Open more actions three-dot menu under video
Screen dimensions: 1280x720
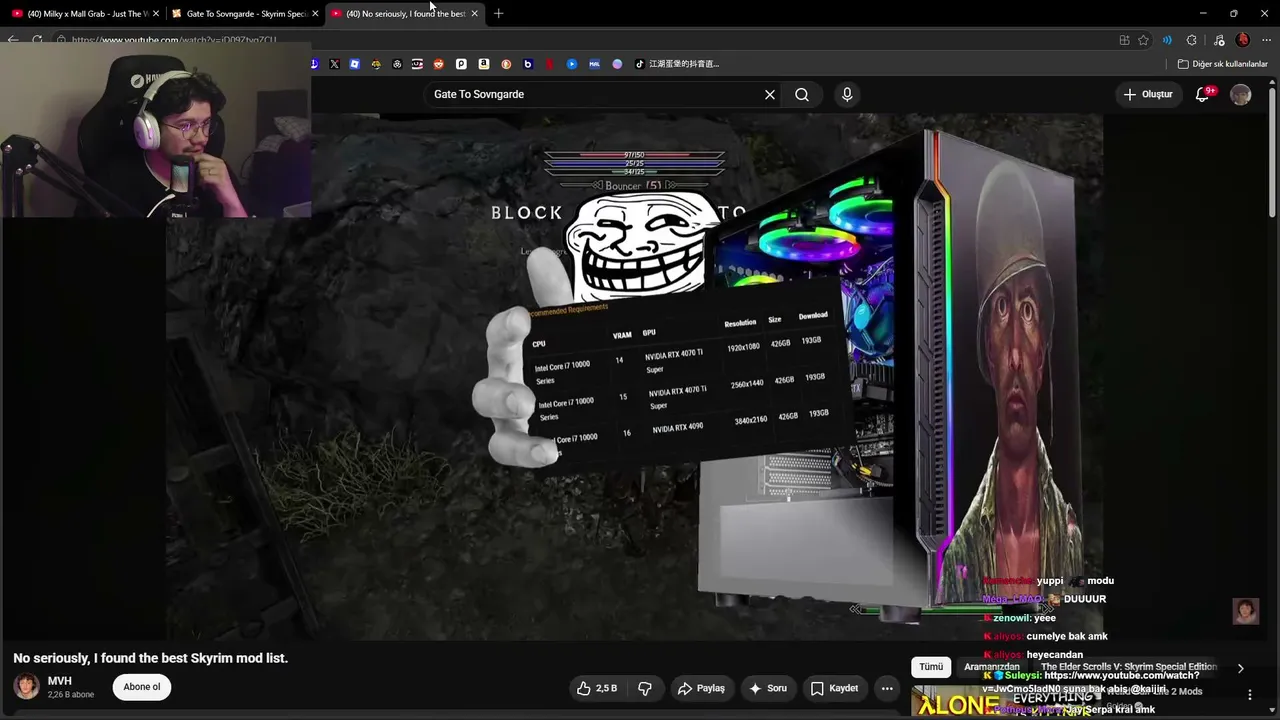pyautogui.click(x=887, y=688)
